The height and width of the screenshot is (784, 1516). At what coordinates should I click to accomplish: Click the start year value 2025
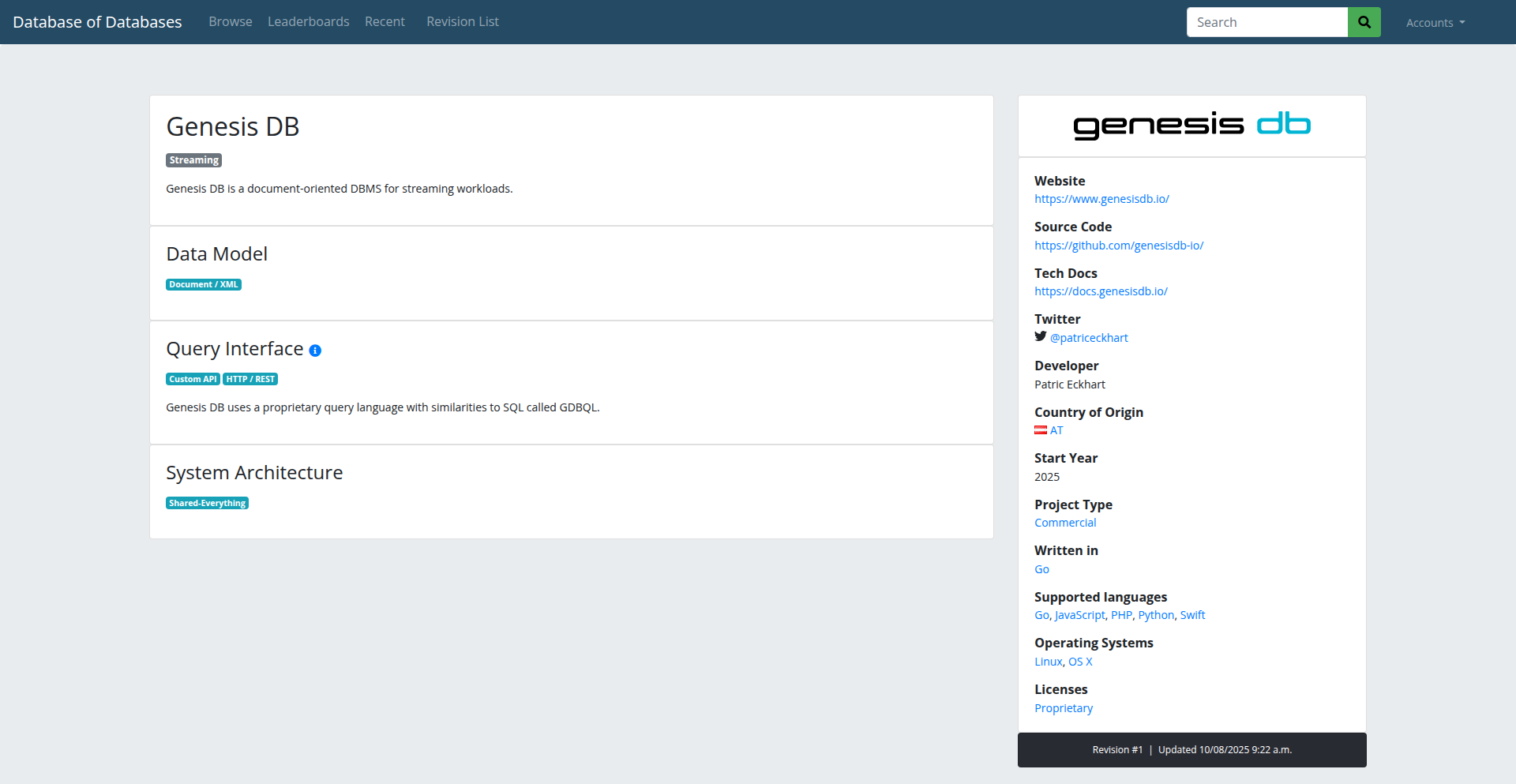click(1047, 477)
